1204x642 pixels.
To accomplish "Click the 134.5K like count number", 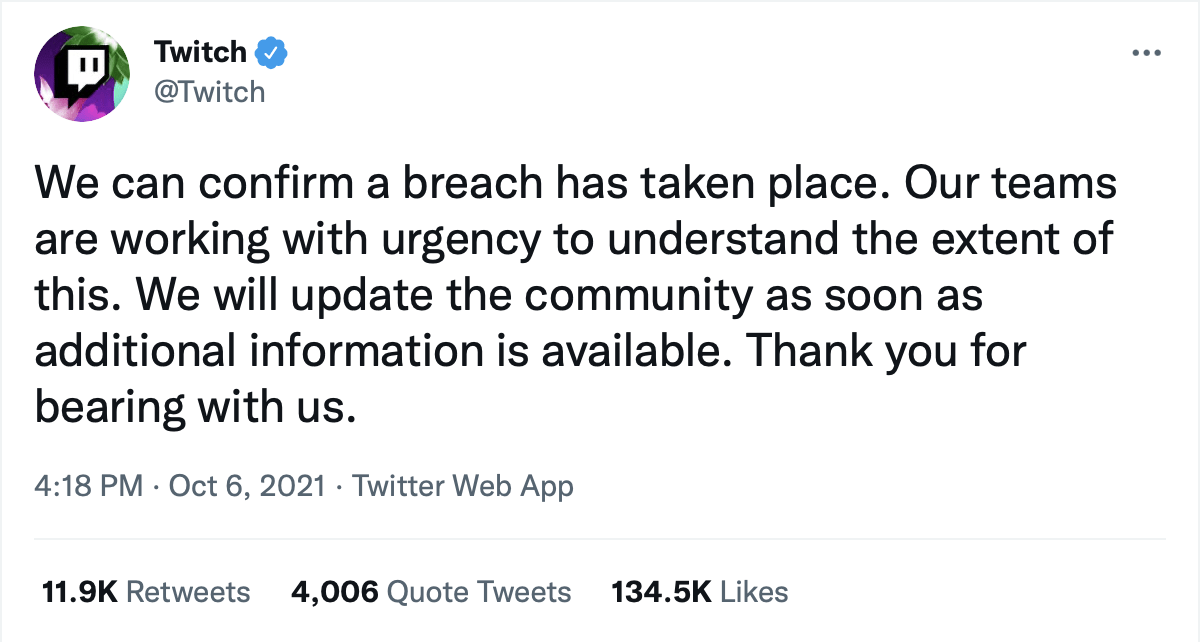I will point(661,592).
